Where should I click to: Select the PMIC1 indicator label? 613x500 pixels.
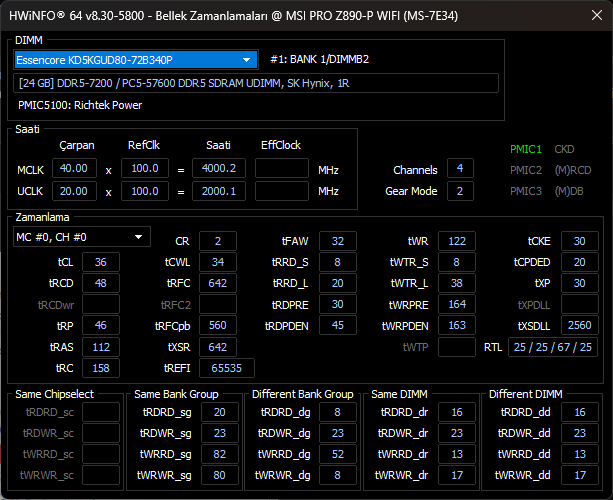click(525, 149)
